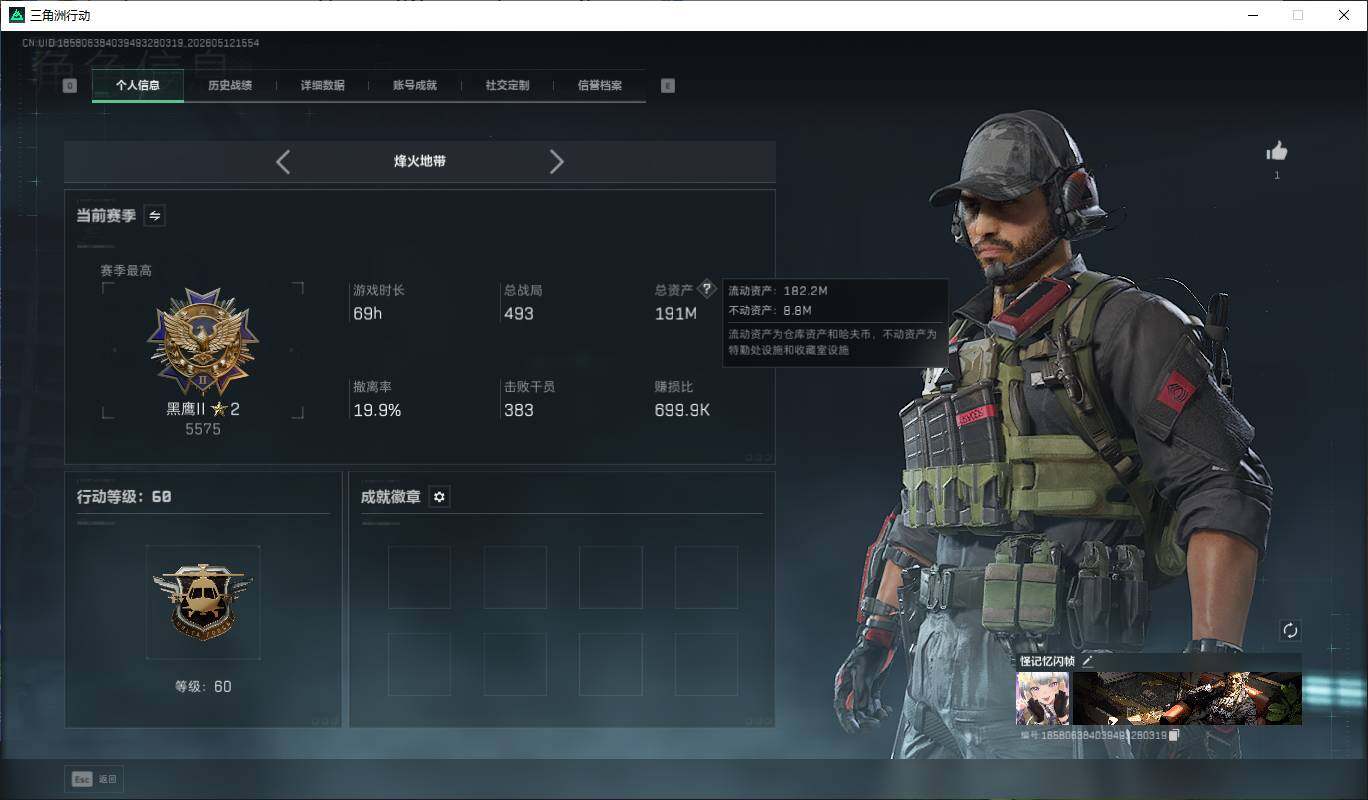Click the Esc 返回 back button

96,779
